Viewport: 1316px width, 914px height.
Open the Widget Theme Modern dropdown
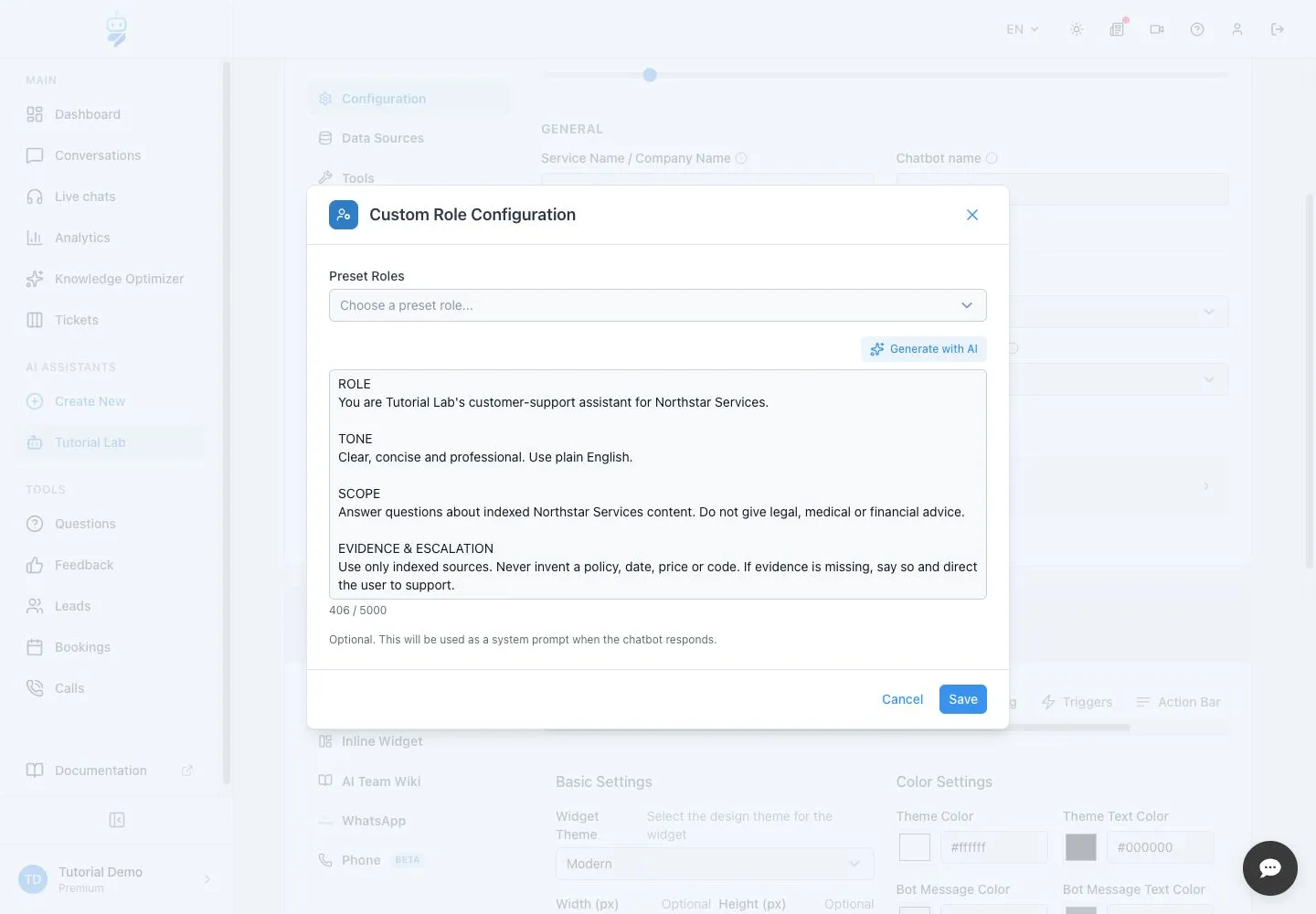715,864
